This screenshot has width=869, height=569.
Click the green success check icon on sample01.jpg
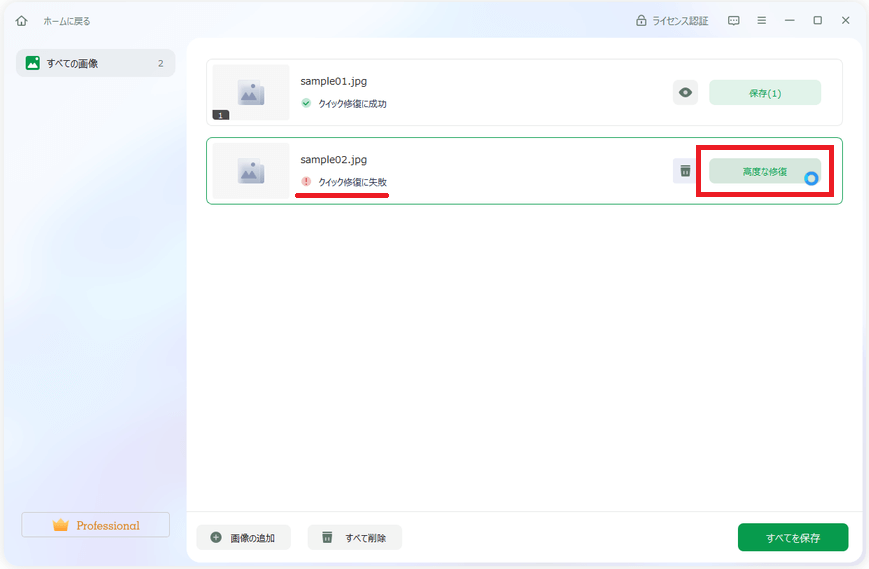click(306, 103)
